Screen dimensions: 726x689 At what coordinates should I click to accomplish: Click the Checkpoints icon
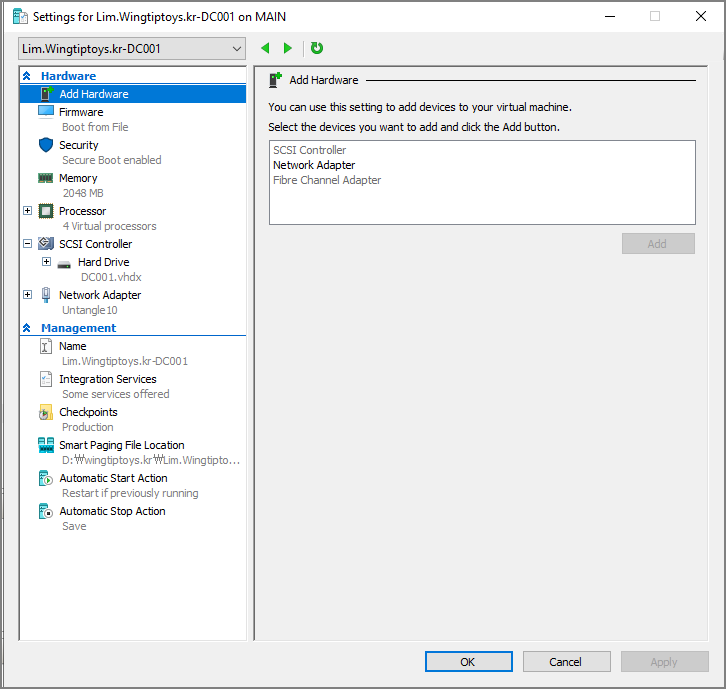[45, 412]
